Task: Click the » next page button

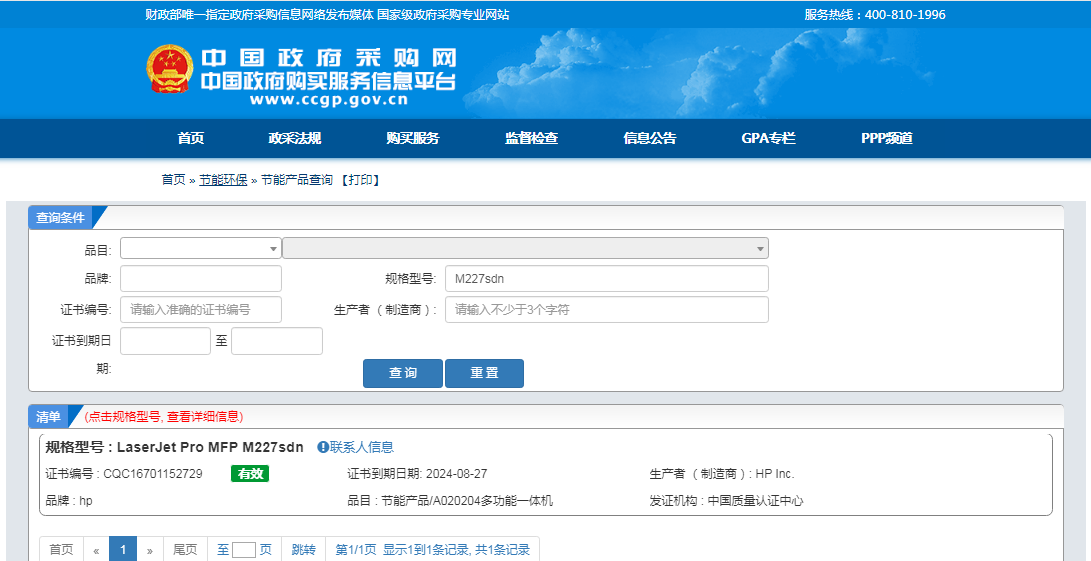Action: pyautogui.click(x=150, y=550)
